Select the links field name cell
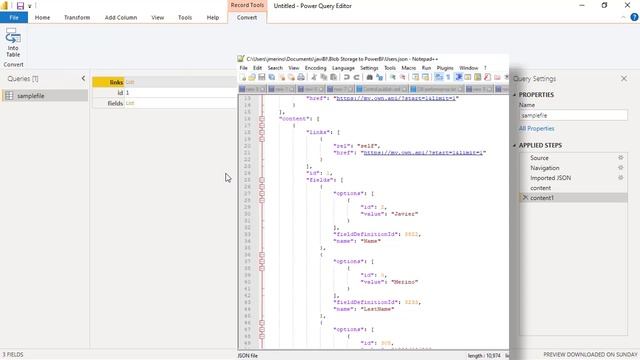640x360 pixels. (108, 82)
